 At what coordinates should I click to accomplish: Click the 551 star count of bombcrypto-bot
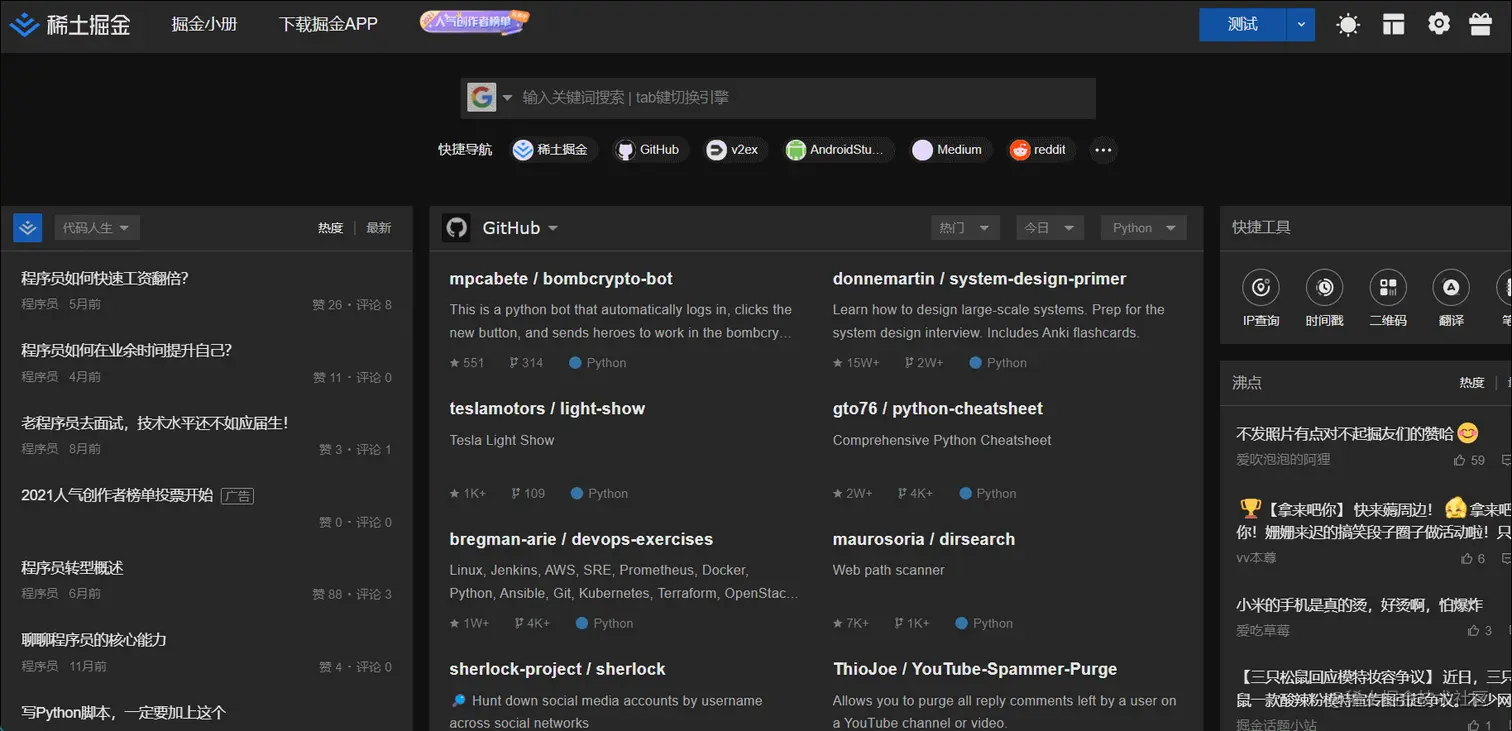[x=467, y=363]
